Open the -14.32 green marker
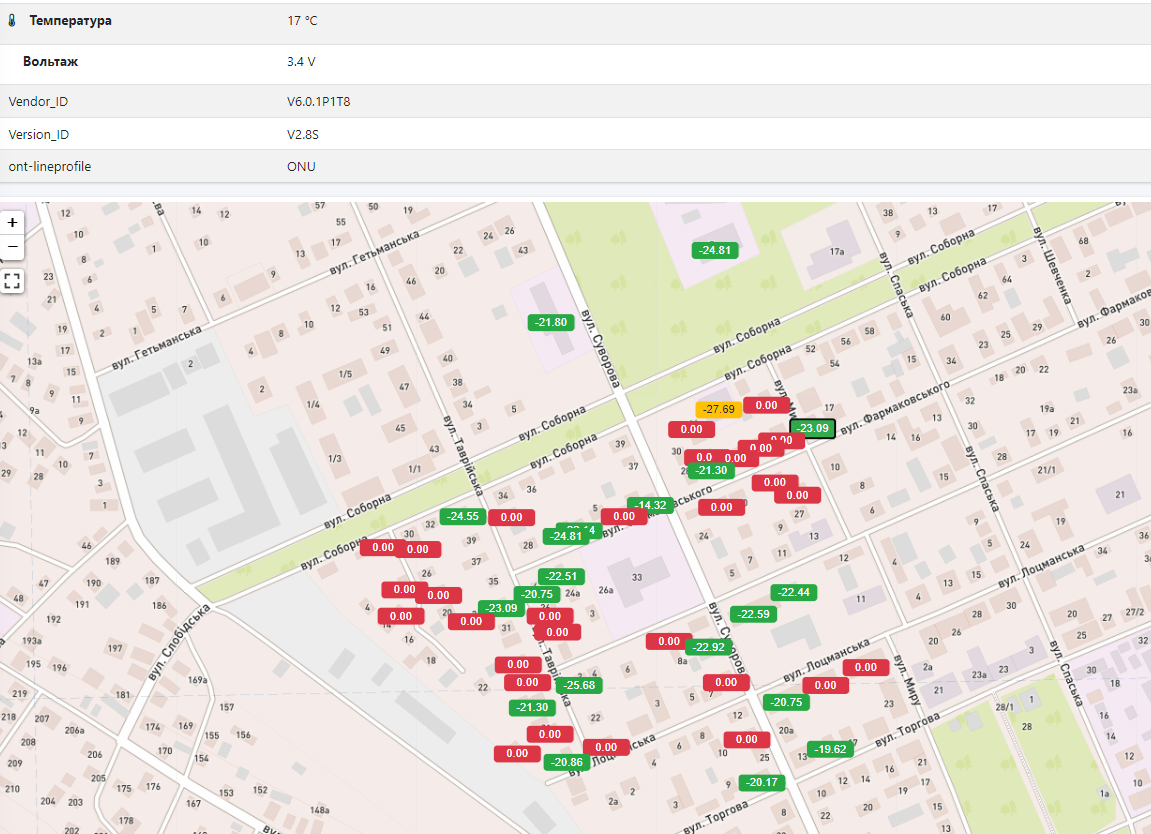 click(652, 505)
